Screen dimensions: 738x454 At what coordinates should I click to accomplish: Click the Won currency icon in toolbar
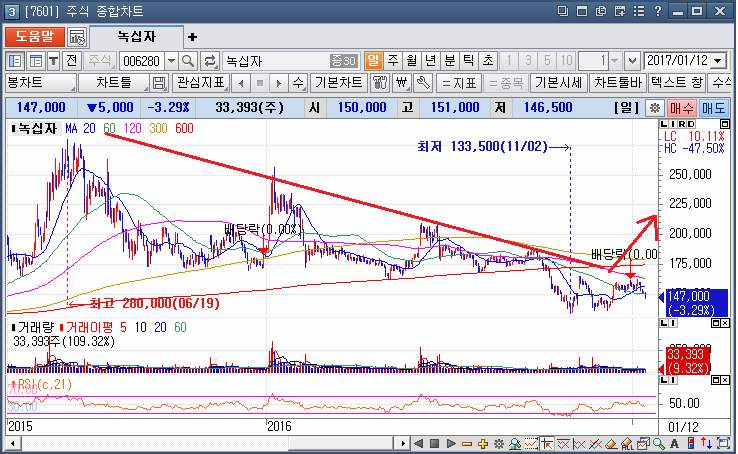(x=400, y=82)
